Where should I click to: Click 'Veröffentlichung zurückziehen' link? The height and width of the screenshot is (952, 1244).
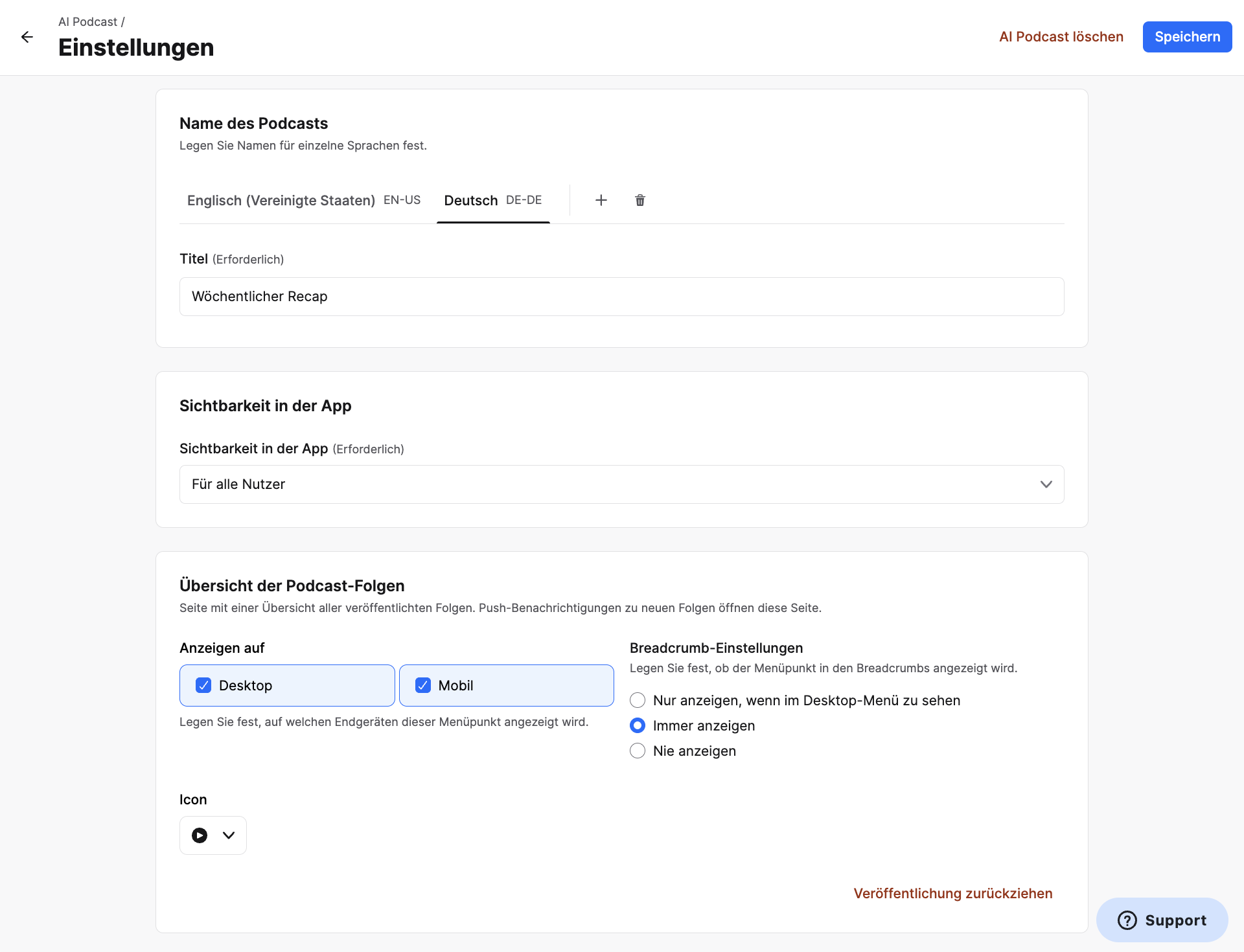pos(953,894)
